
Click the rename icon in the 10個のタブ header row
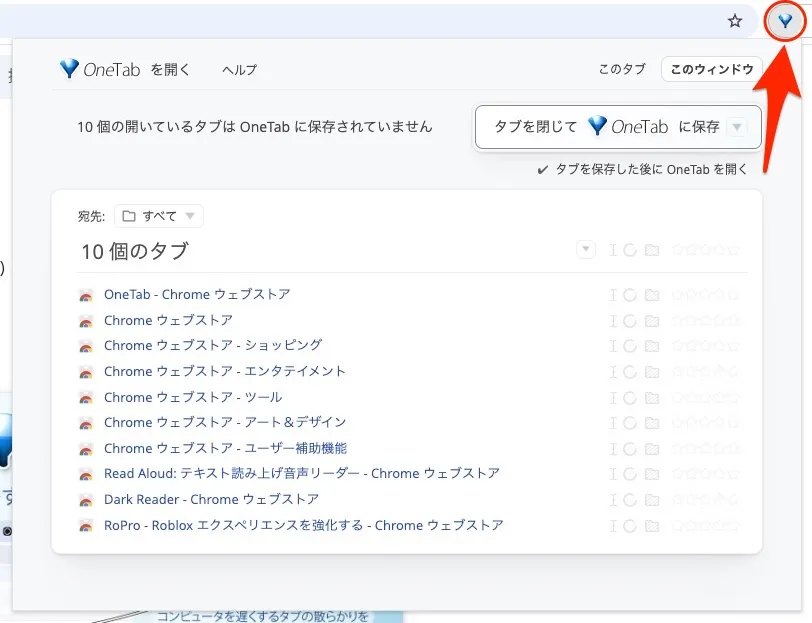click(612, 250)
